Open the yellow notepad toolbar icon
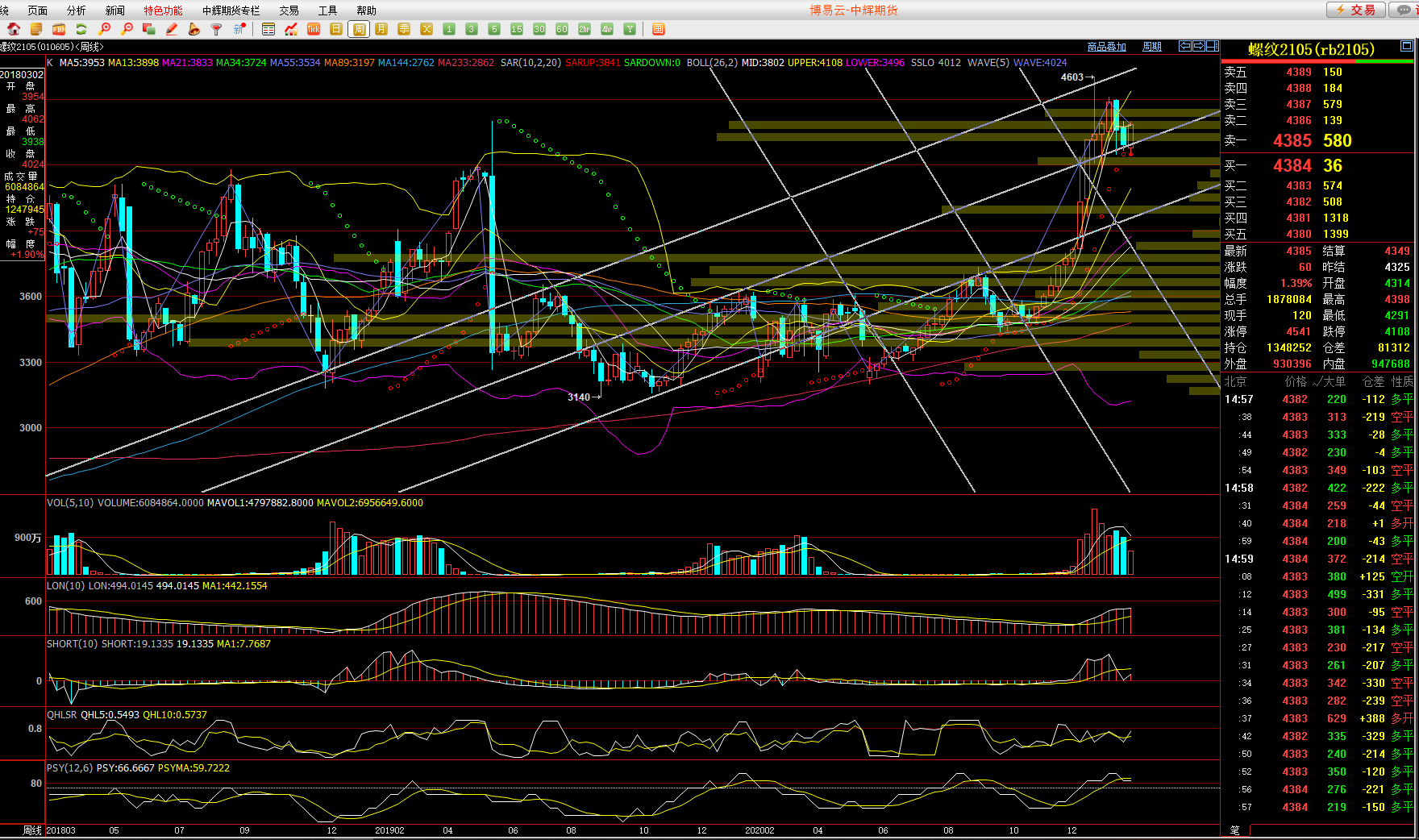 36,29
